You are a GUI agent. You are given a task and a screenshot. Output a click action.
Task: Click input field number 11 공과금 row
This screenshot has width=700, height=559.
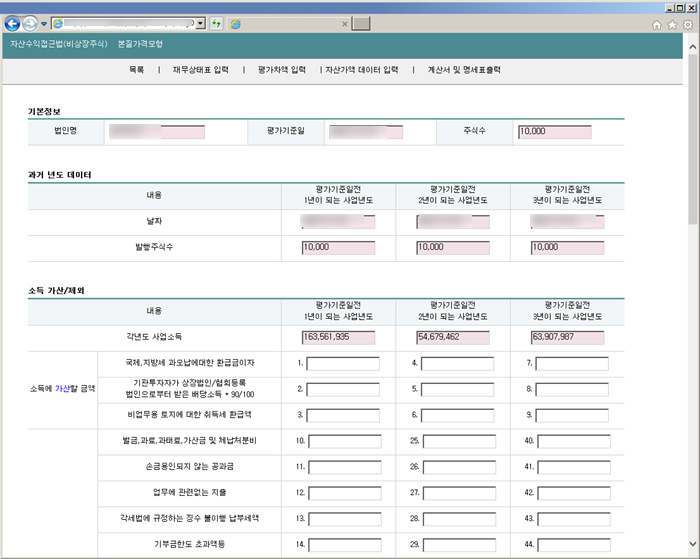[345, 467]
